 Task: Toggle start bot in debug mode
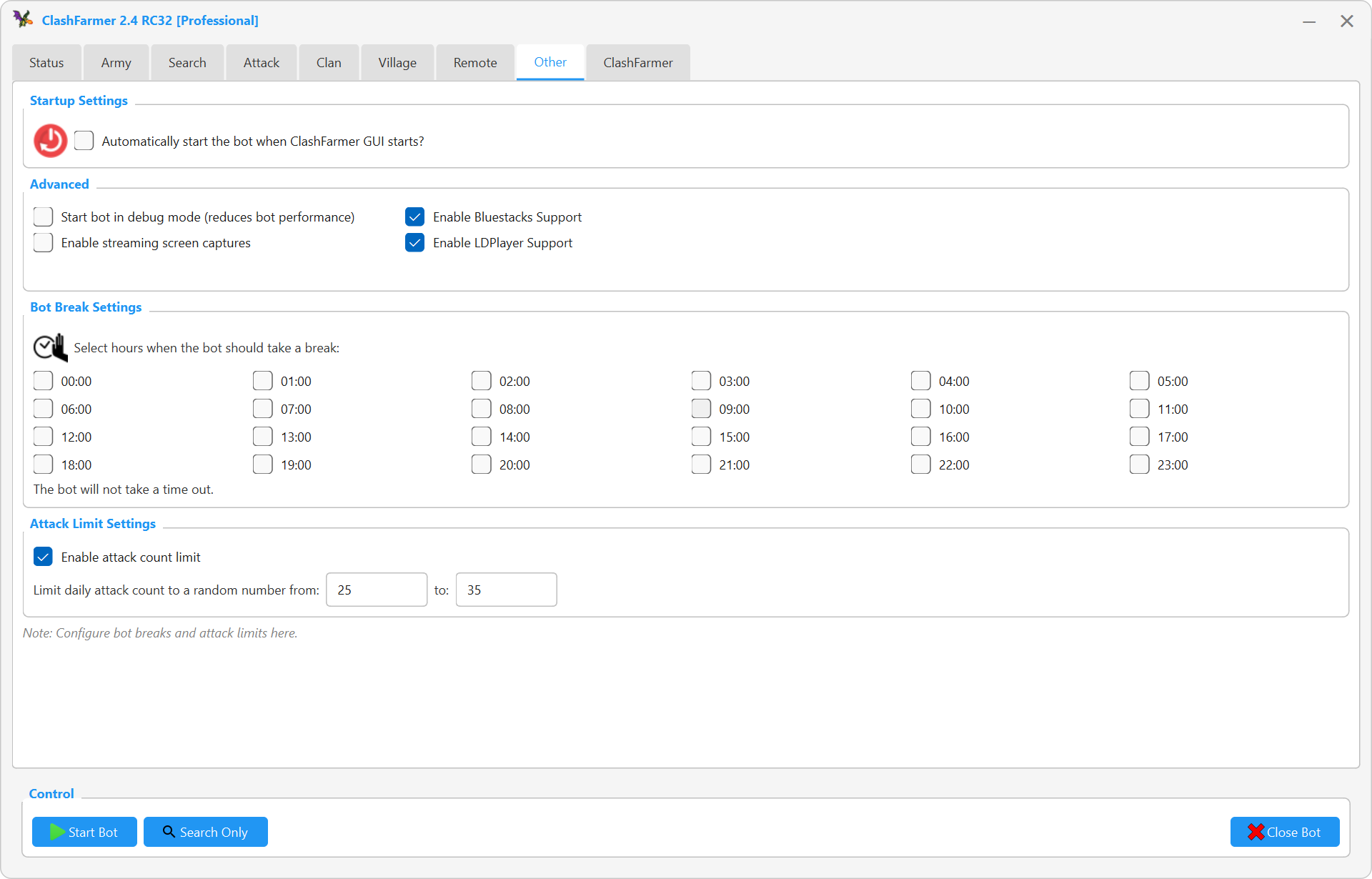(43, 217)
